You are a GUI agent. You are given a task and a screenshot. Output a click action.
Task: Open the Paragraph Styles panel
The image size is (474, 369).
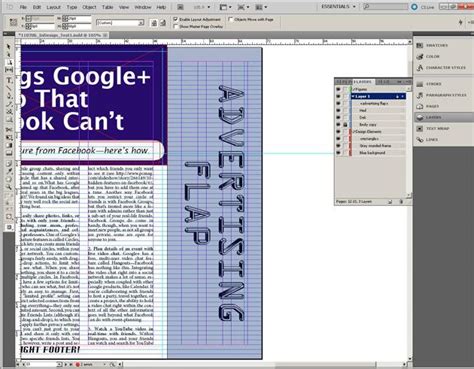point(442,95)
